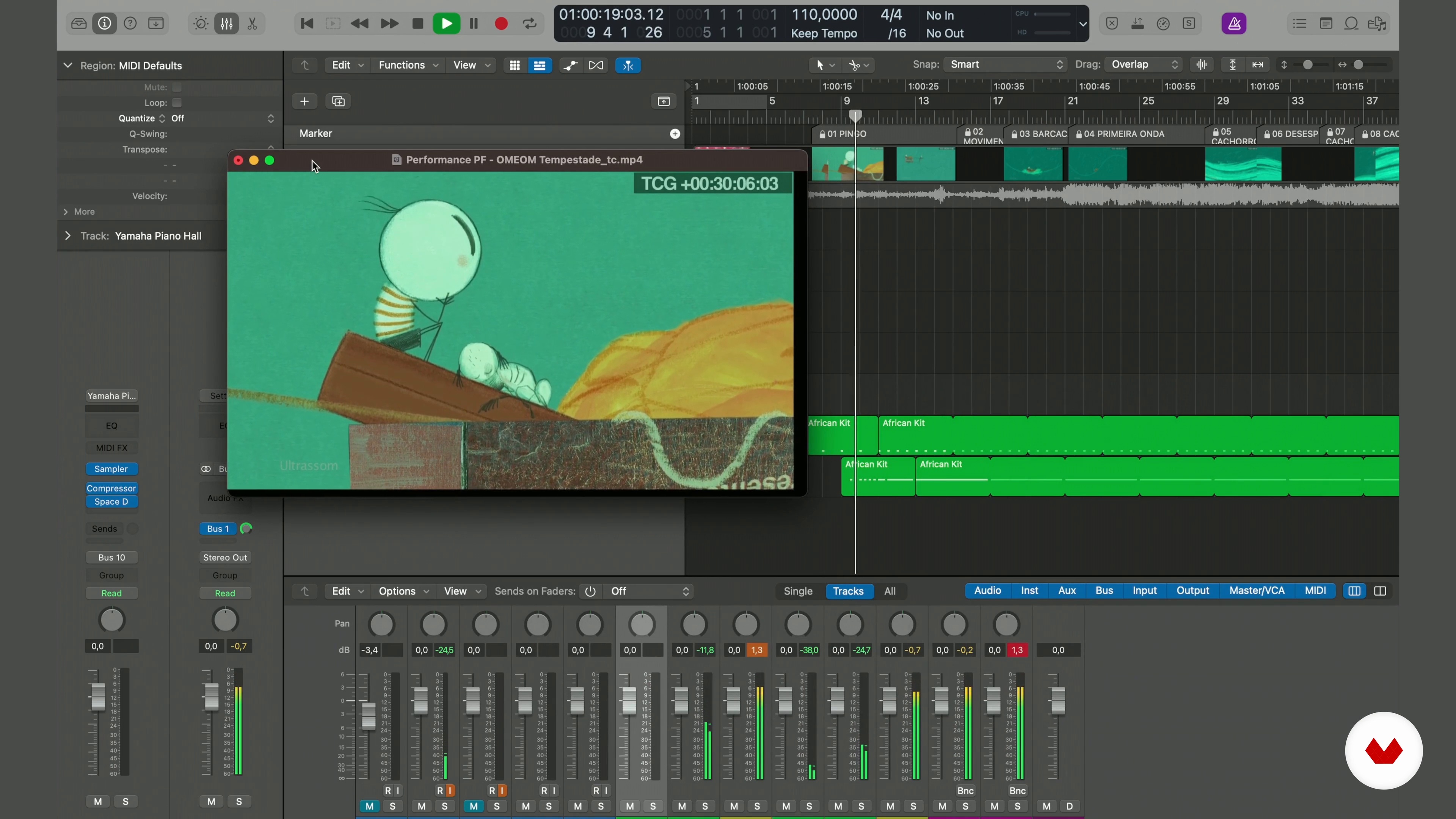Toggle the blue Catch playhead icon

(x=628, y=66)
